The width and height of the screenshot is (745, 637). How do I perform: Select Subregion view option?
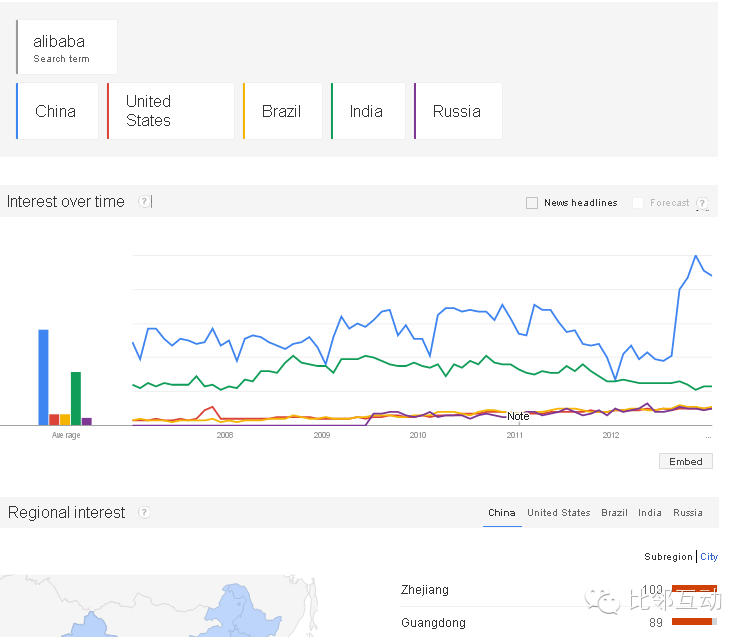pos(668,557)
